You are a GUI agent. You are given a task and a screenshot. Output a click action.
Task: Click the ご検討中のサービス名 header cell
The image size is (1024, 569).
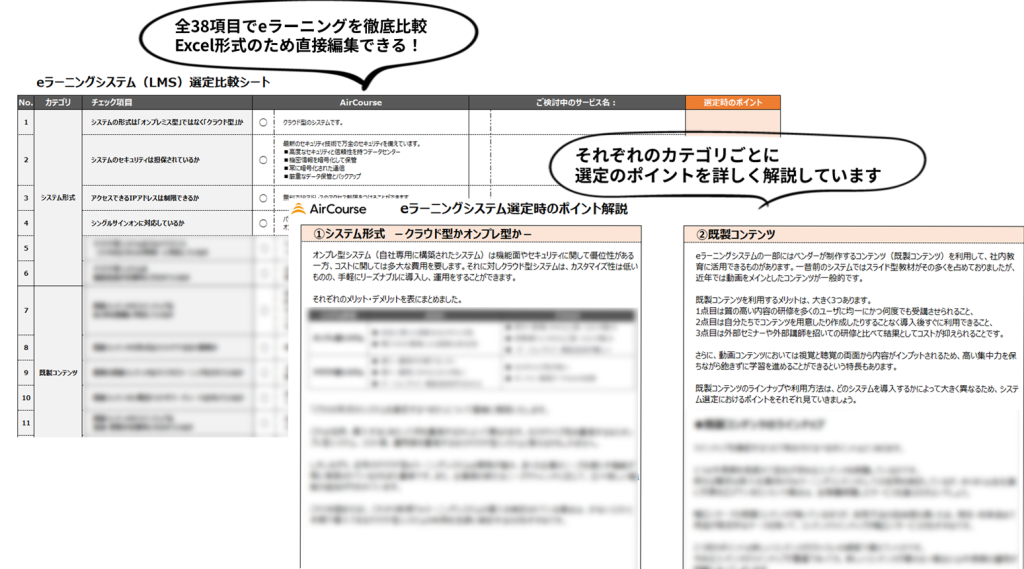(576, 102)
